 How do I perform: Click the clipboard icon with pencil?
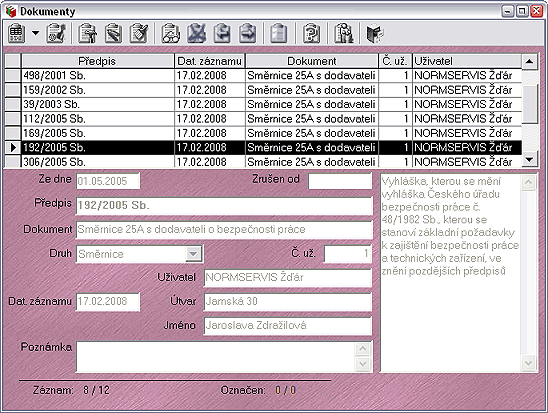click(x=114, y=34)
